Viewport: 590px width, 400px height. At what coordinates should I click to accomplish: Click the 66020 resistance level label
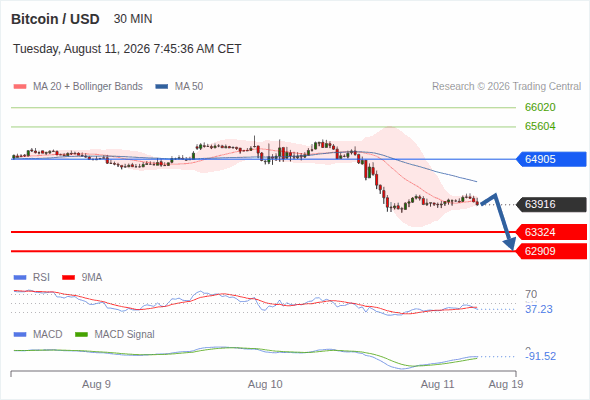point(540,107)
